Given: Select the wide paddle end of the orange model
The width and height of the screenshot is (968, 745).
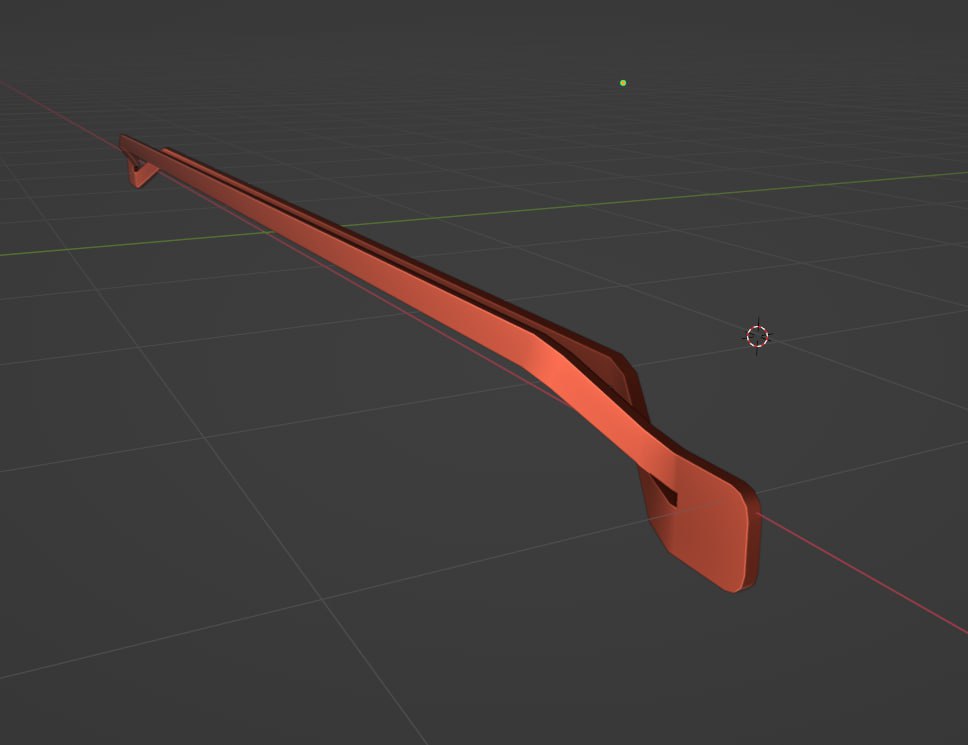Looking at the screenshot, I should [x=705, y=525].
